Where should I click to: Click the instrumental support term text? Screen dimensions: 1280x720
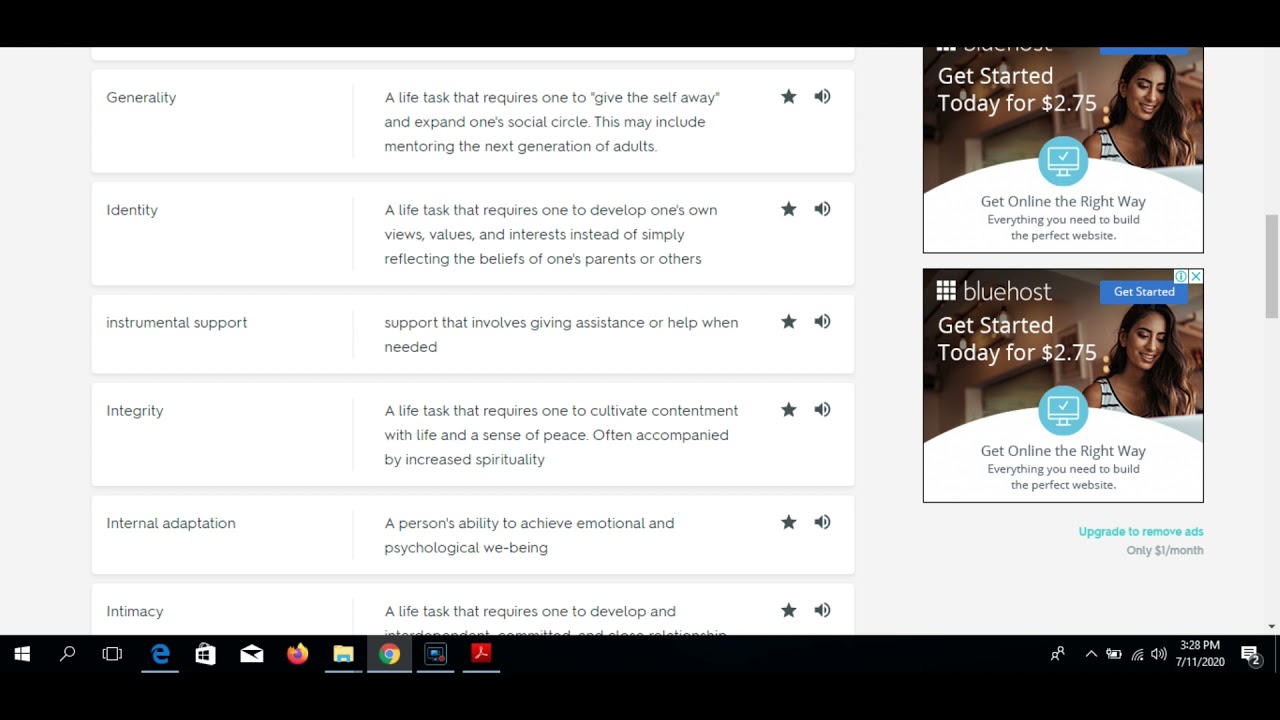pos(177,322)
